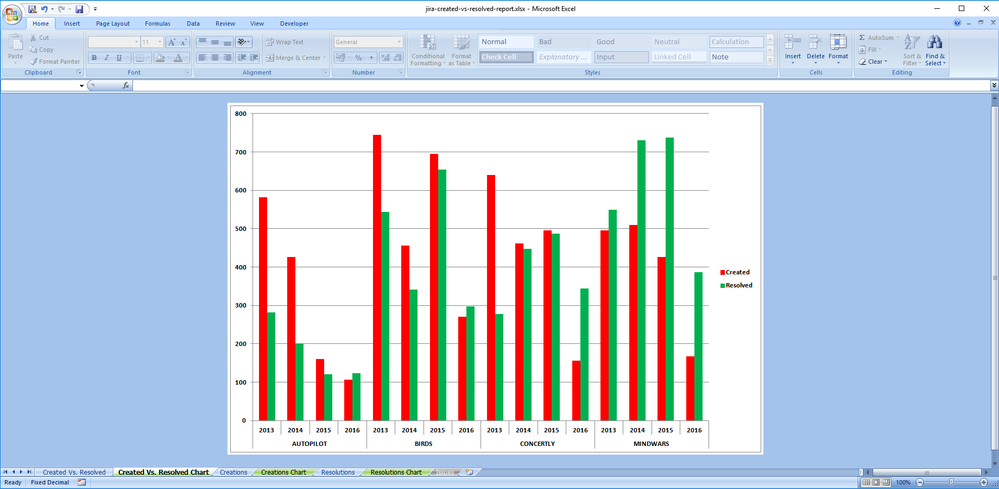This screenshot has height=489, width=999.
Task: Open Fill Color bucket swatch
Action: pos(160,58)
